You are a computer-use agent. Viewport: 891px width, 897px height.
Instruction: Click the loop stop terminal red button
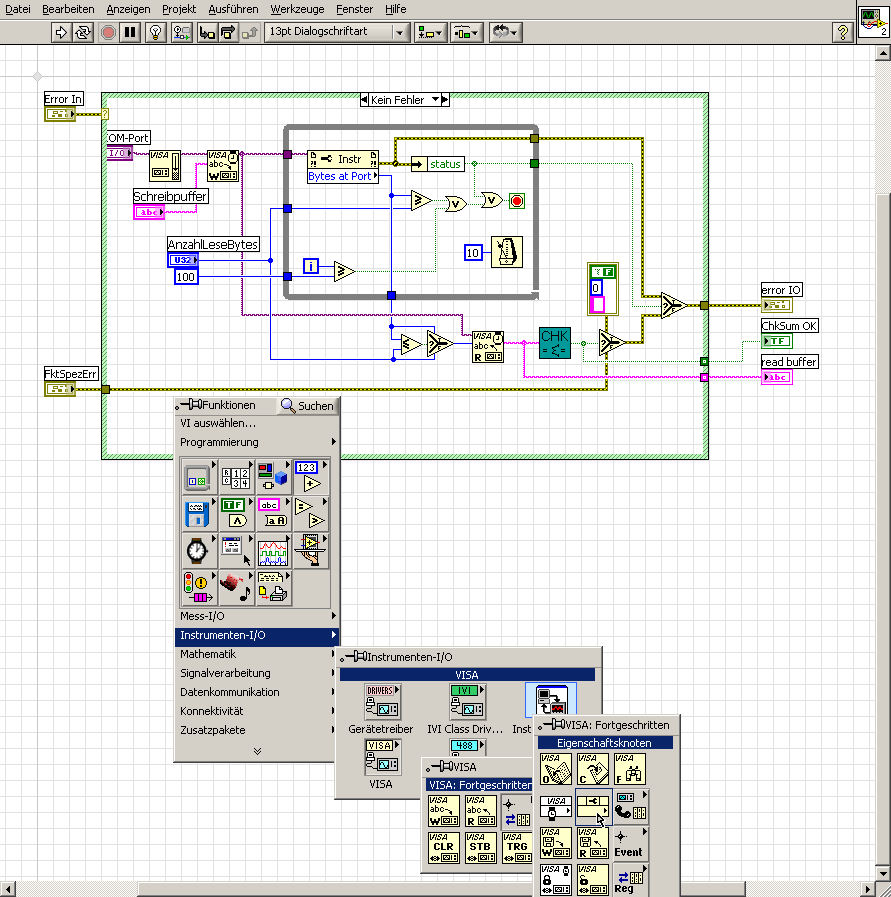(517, 201)
